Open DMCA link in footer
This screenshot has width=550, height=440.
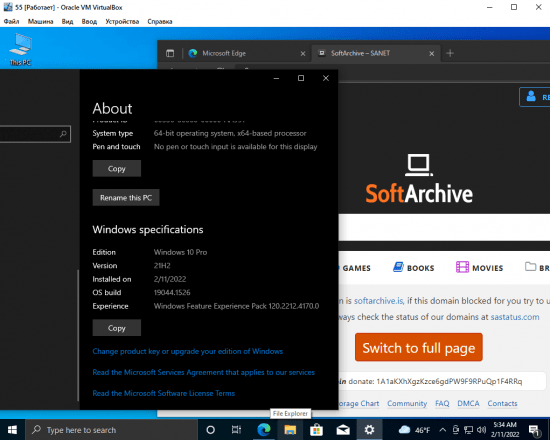click(468, 404)
